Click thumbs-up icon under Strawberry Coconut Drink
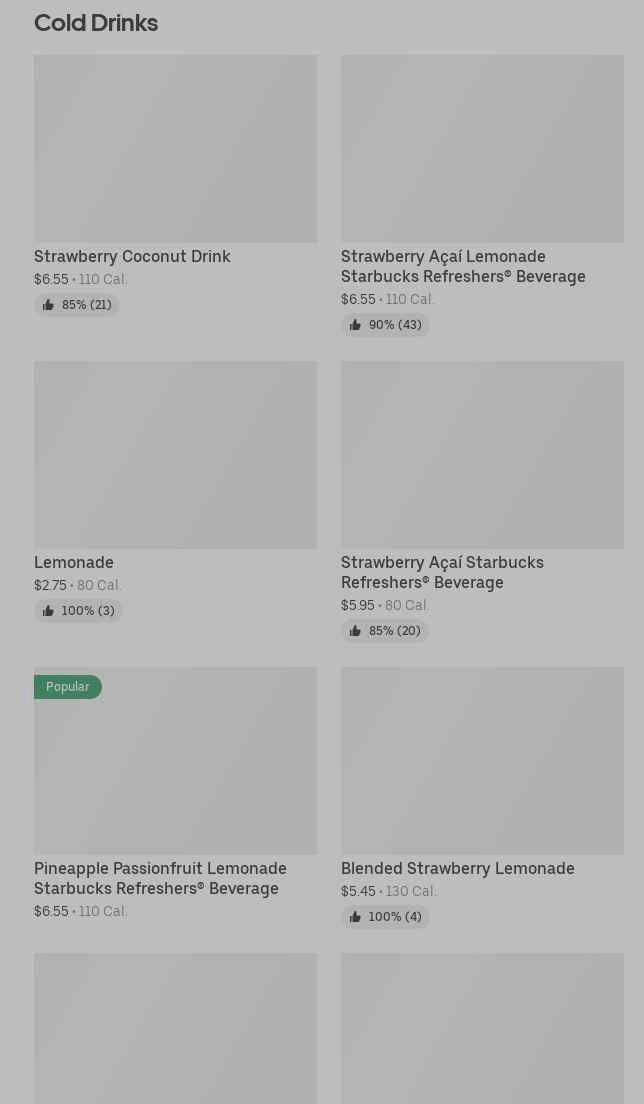Image resolution: width=644 pixels, height=1104 pixels. [48, 305]
